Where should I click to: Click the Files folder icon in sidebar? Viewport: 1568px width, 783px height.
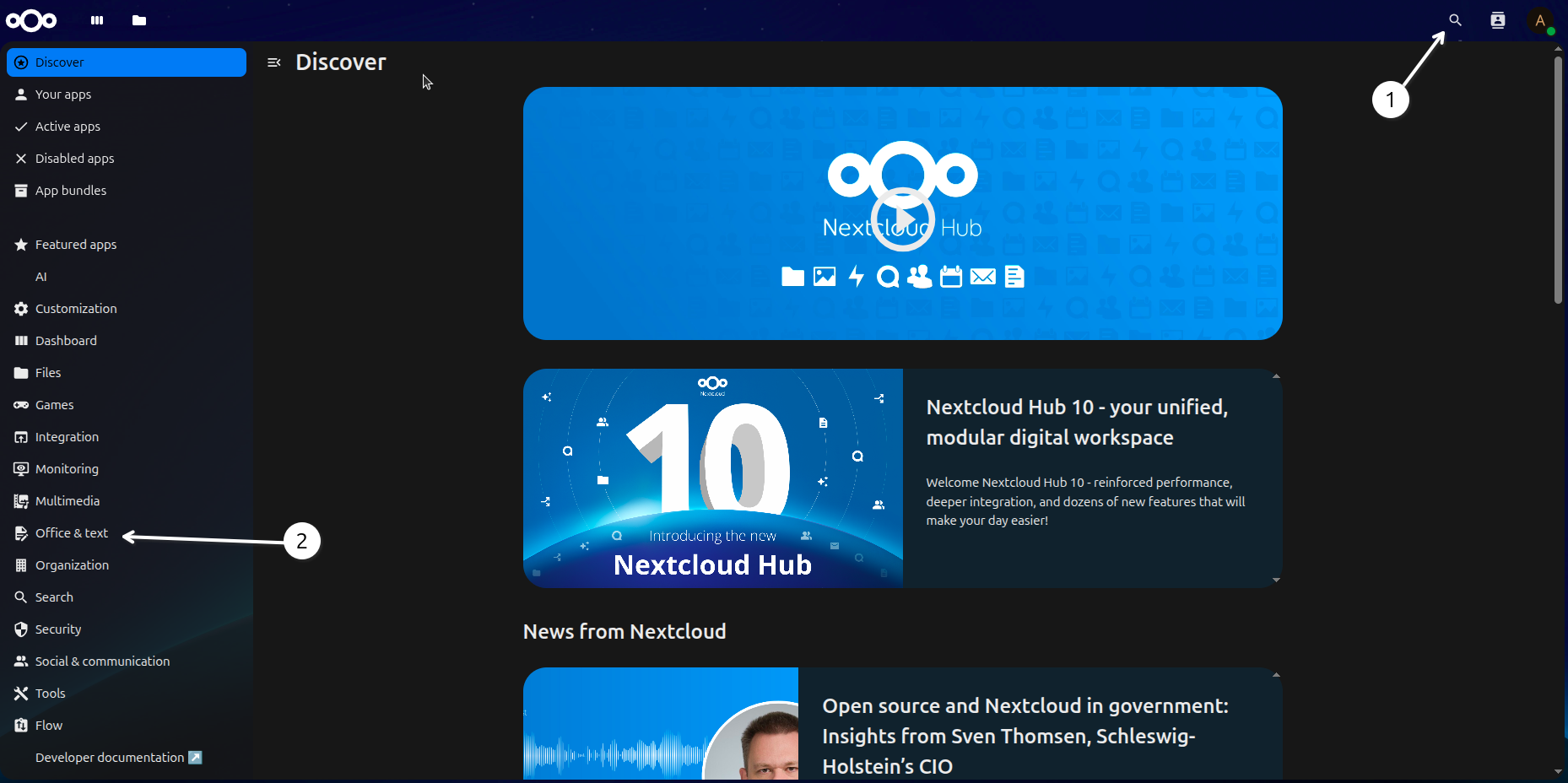21,373
